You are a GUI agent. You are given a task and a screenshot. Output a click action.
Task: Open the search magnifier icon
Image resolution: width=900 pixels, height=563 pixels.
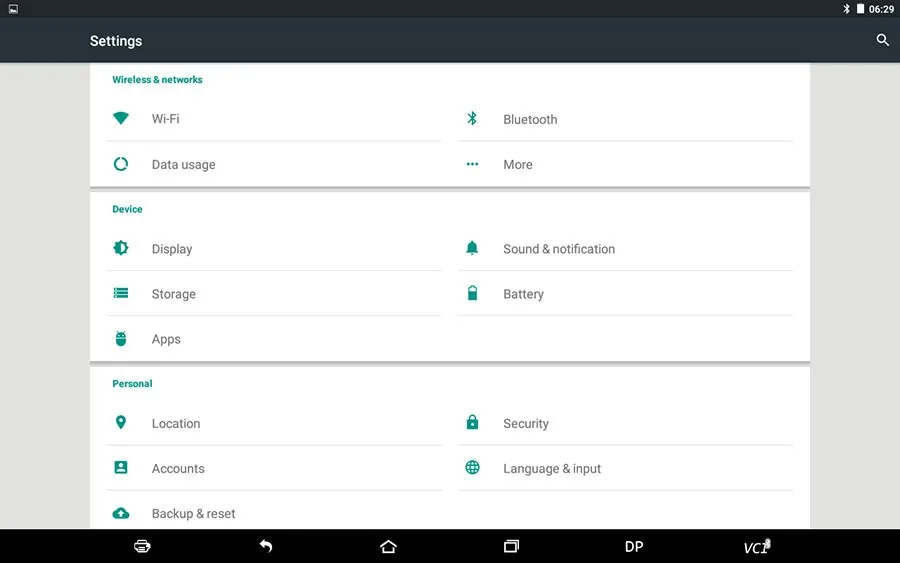882,40
